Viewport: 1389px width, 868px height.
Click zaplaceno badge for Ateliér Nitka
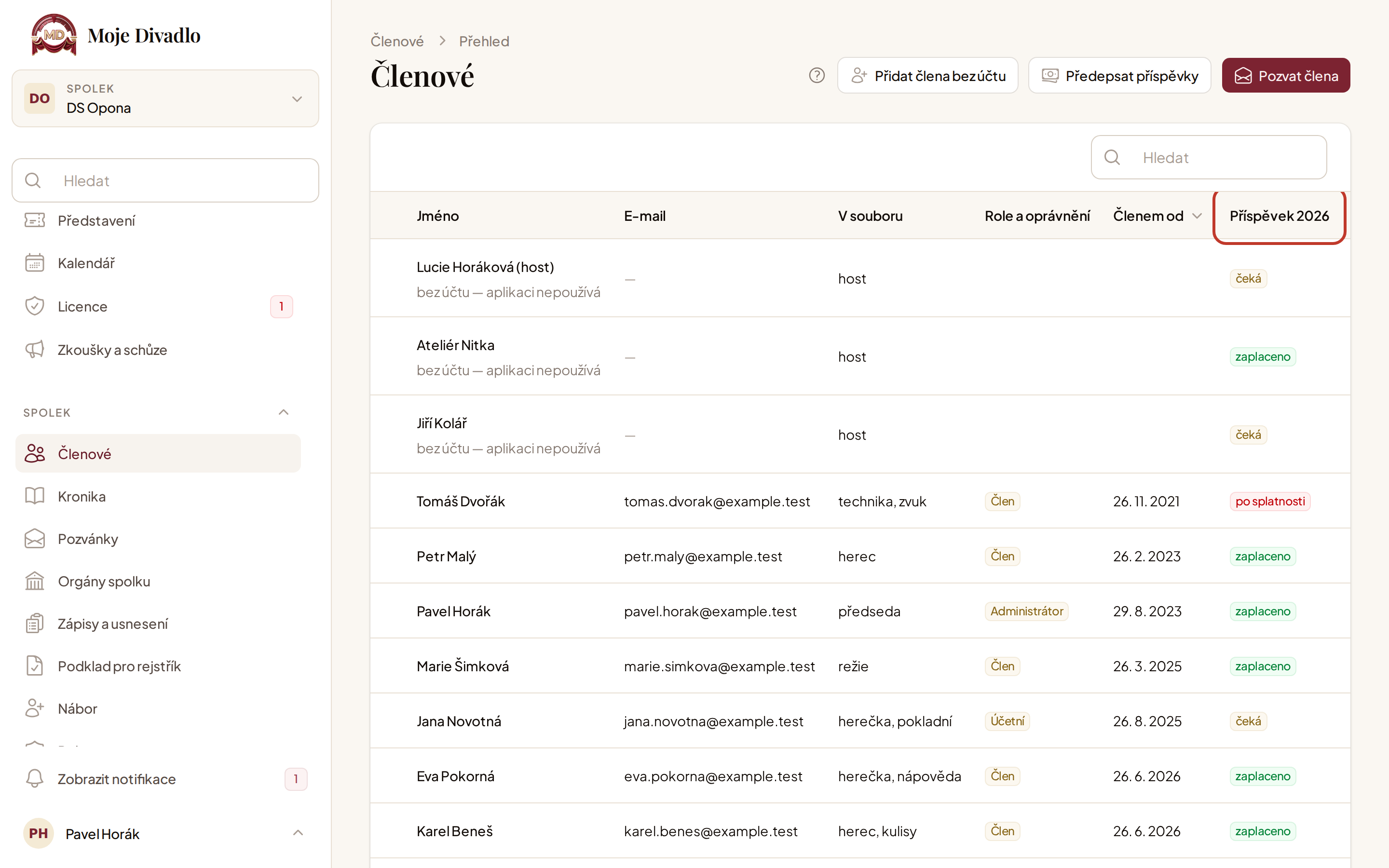tap(1262, 356)
